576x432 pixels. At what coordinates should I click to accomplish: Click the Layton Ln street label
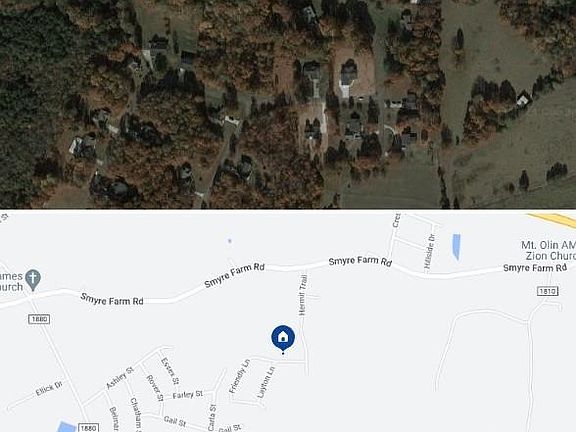[266, 382]
